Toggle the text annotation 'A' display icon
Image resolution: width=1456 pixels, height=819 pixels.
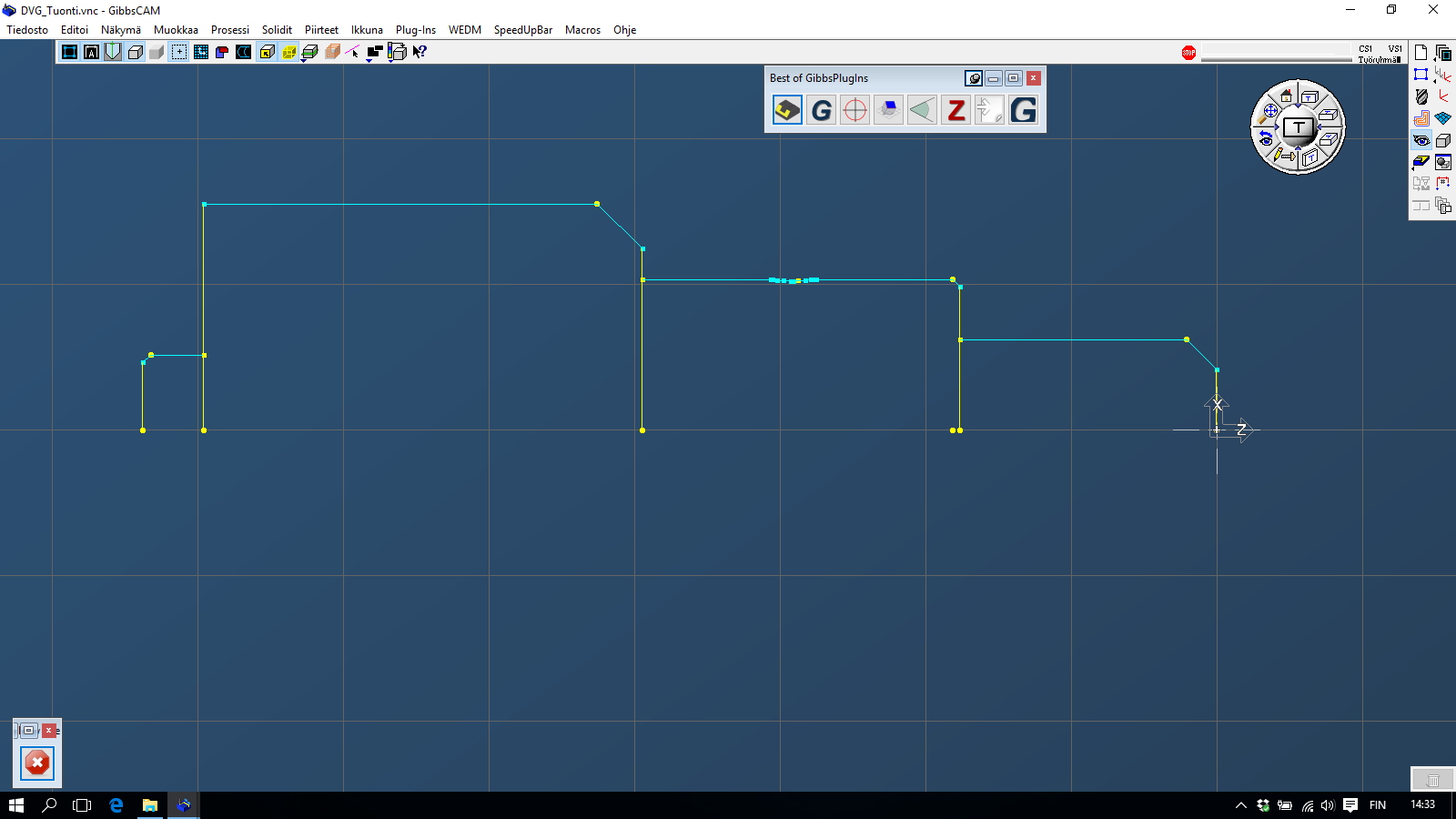[x=91, y=52]
